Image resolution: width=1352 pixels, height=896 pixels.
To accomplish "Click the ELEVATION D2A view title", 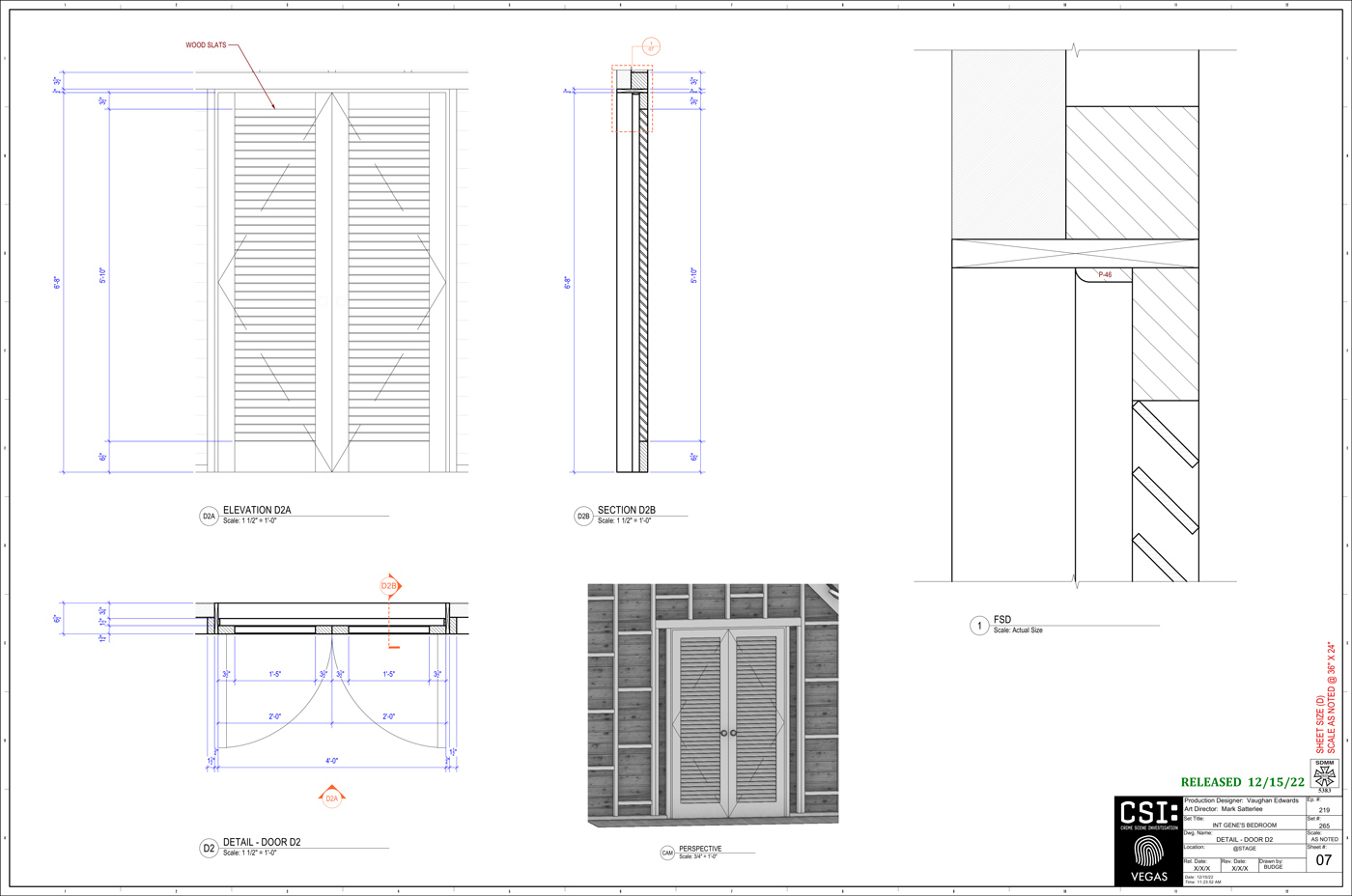I will [x=257, y=510].
